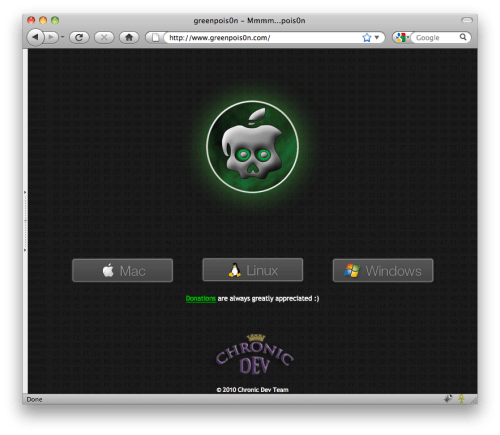This screenshot has height=435, width=500.
Task: Click the status bar add-on icon left of ankh
Action: pyautogui.click(x=448, y=398)
